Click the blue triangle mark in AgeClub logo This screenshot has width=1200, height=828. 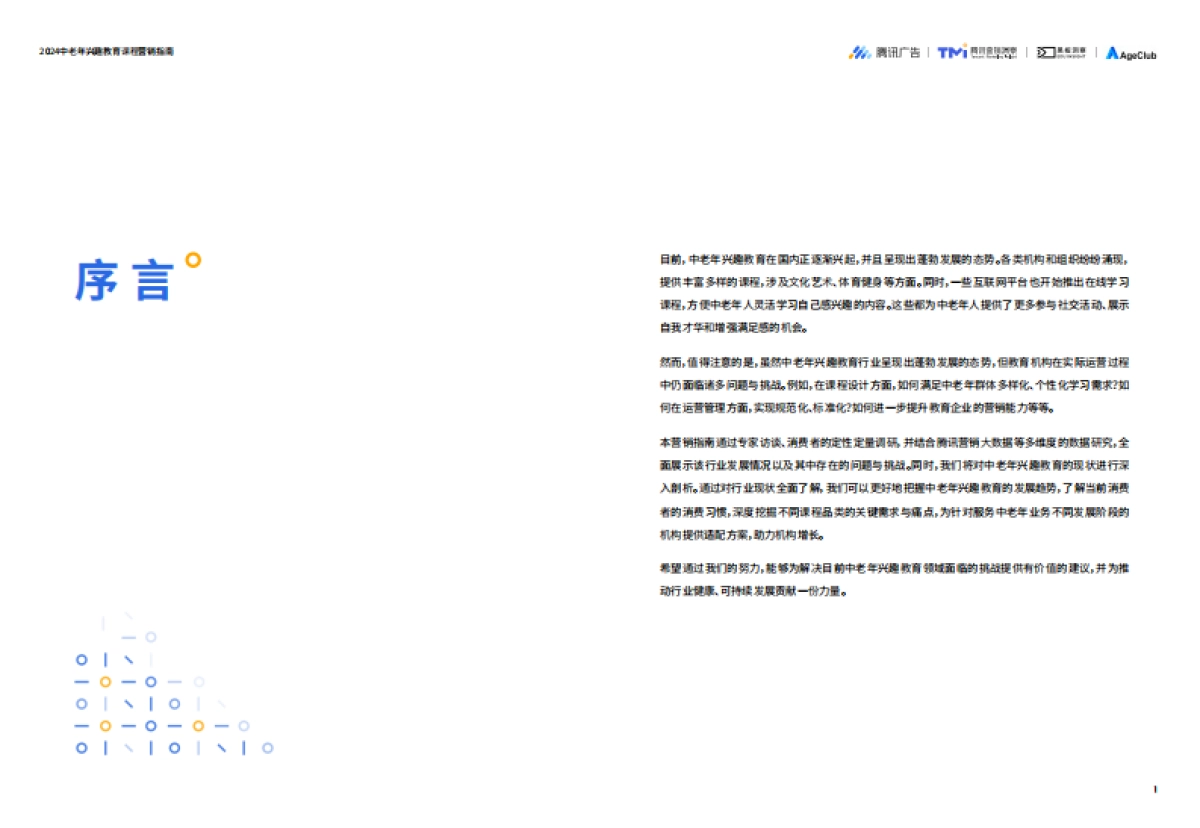click(1113, 53)
